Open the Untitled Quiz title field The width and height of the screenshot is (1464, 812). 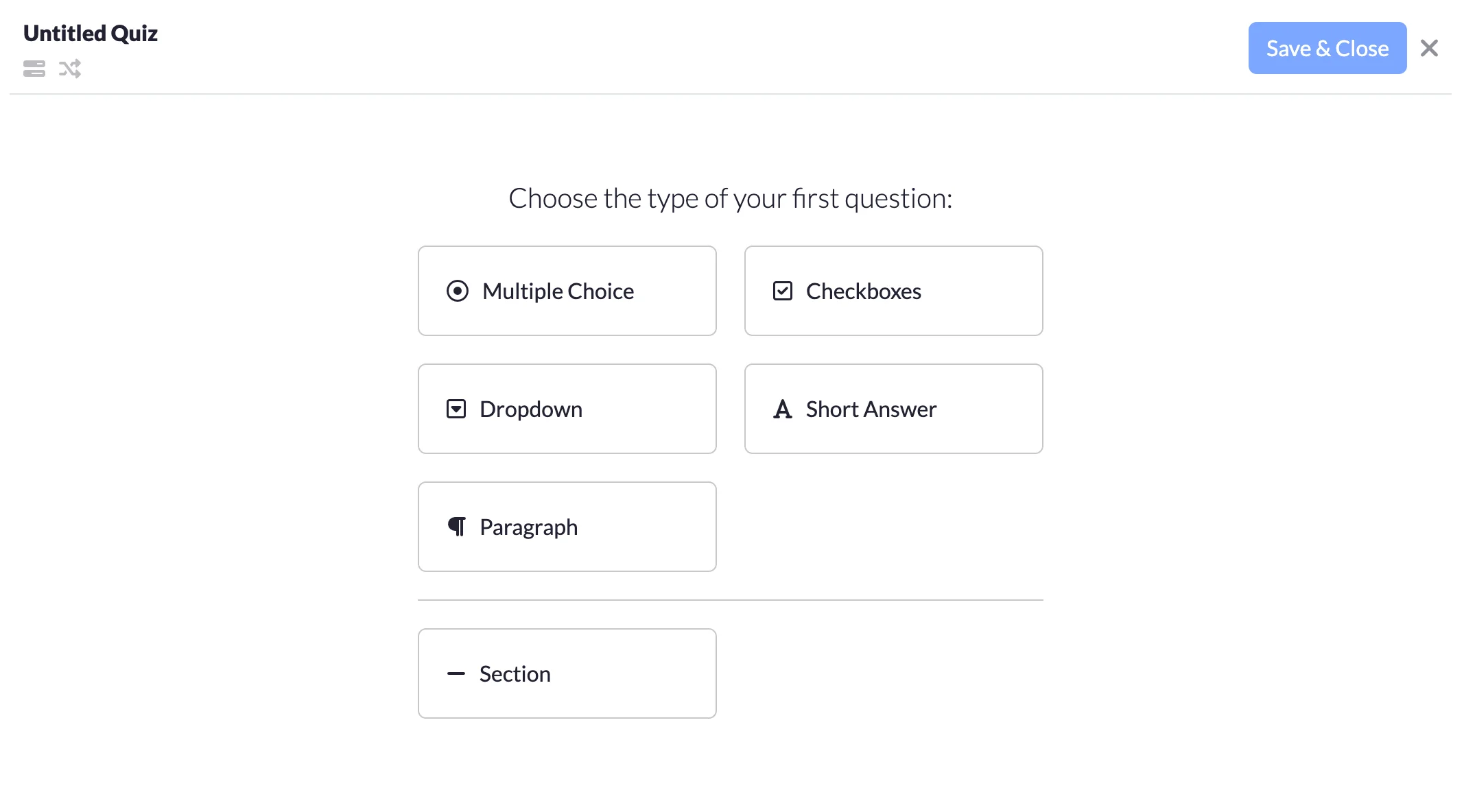click(90, 32)
